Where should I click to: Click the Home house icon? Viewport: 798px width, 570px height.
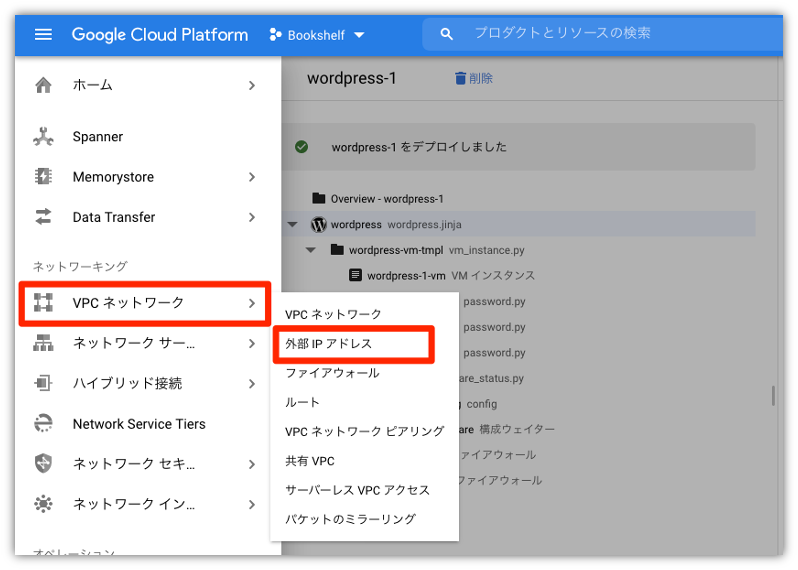point(43,85)
